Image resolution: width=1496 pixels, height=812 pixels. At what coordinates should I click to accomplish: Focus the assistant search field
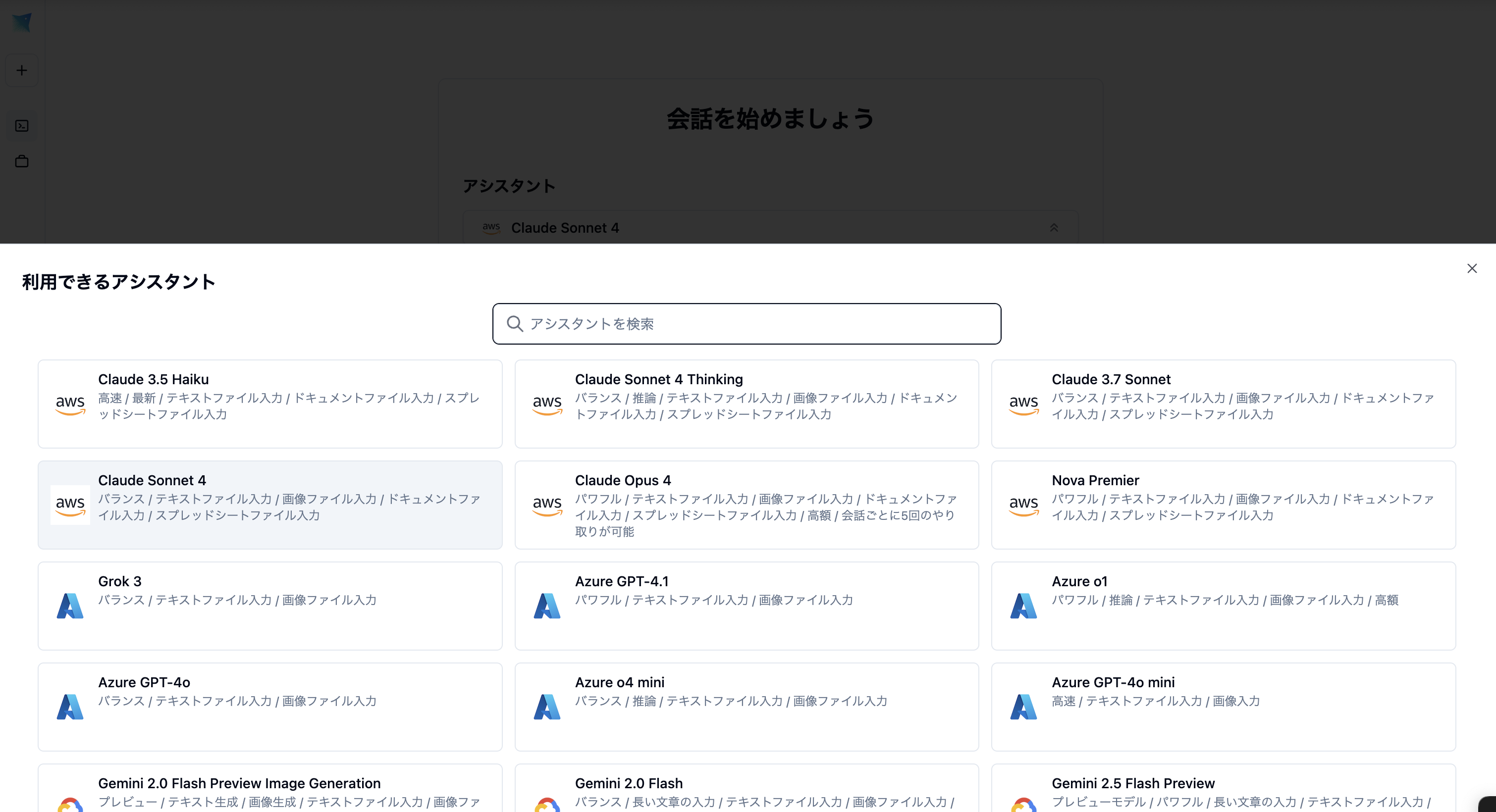pos(755,324)
